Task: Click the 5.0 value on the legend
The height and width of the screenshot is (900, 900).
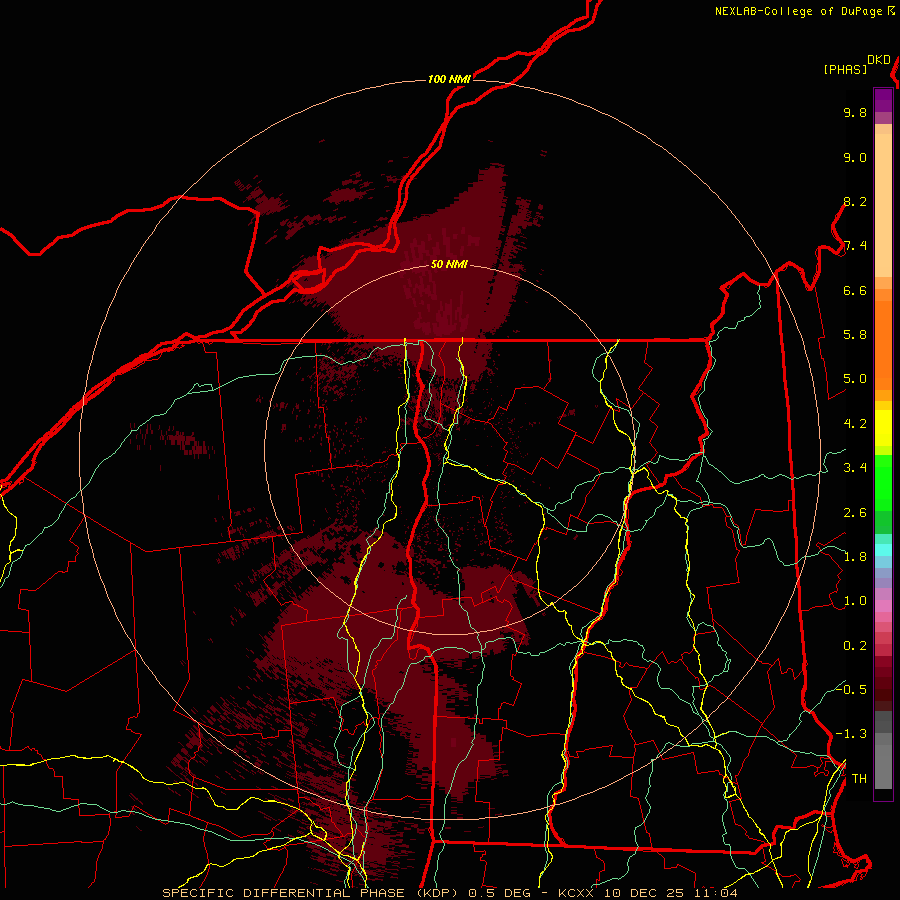Action: [x=855, y=379]
